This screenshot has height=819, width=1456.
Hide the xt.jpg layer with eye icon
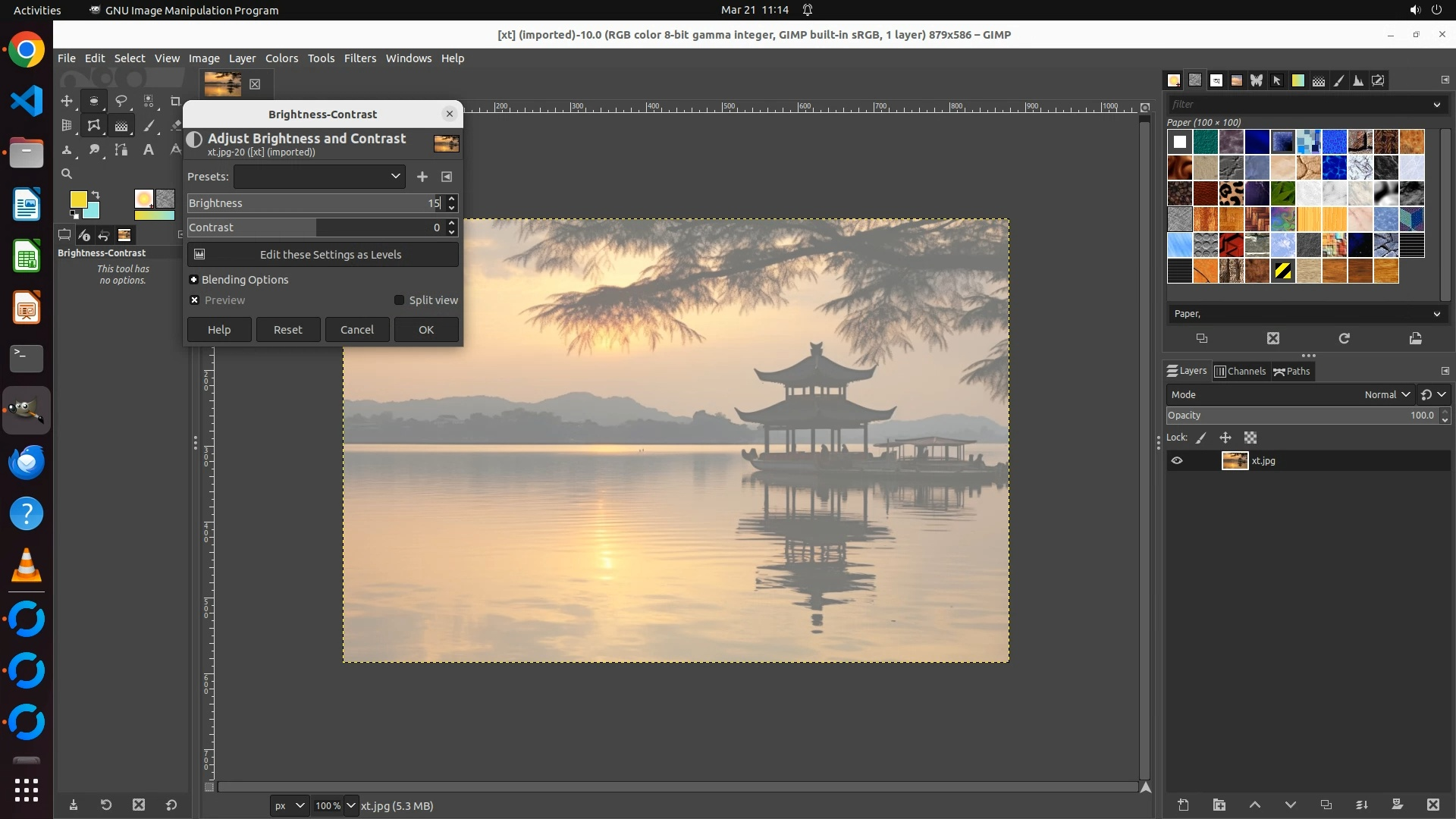click(1177, 460)
